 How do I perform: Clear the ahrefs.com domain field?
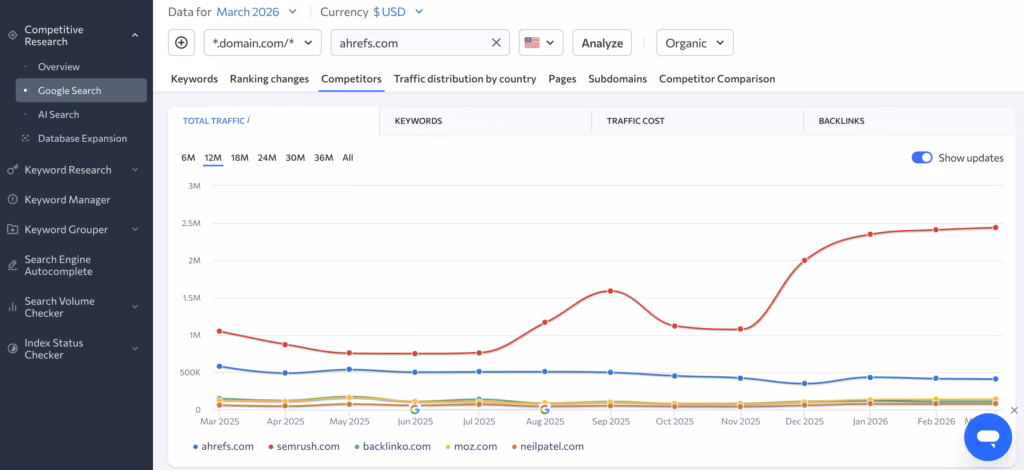pos(496,42)
